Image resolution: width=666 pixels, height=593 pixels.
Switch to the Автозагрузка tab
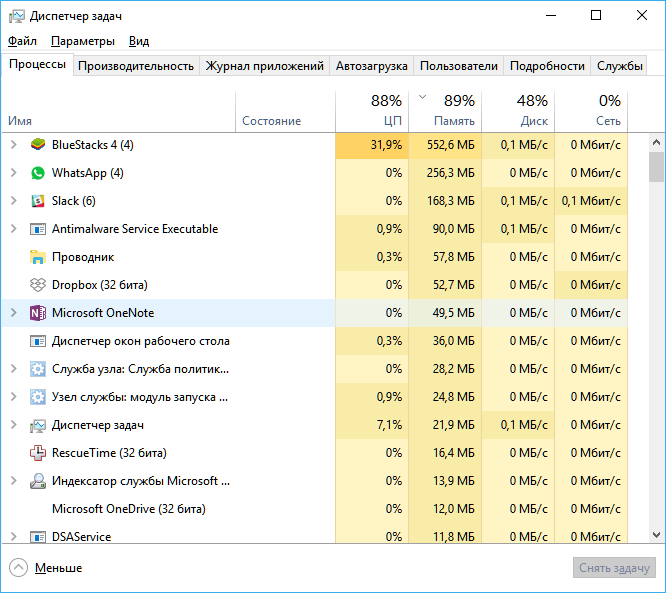click(x=372, y=66)
